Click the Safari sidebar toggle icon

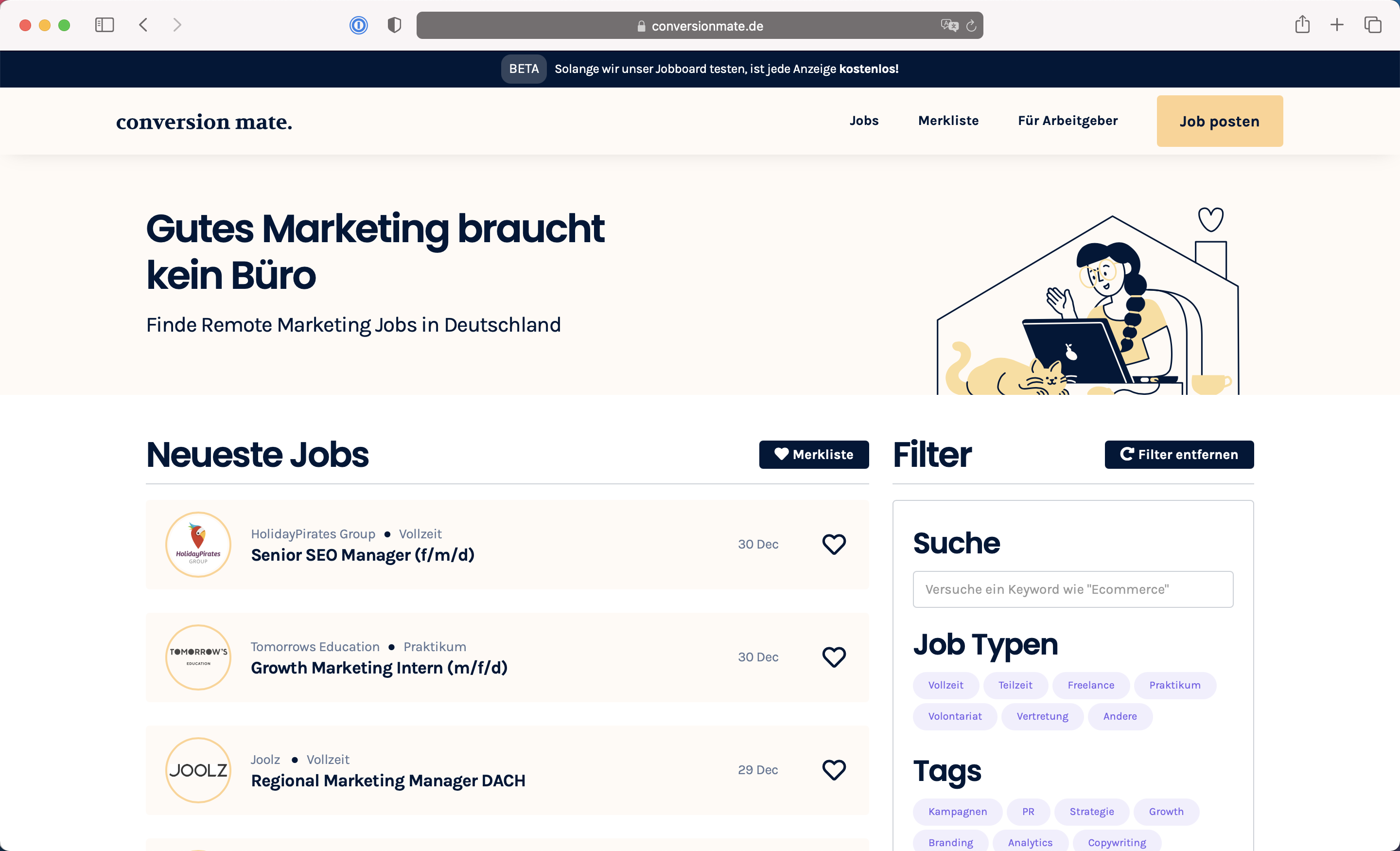[105, 25]
